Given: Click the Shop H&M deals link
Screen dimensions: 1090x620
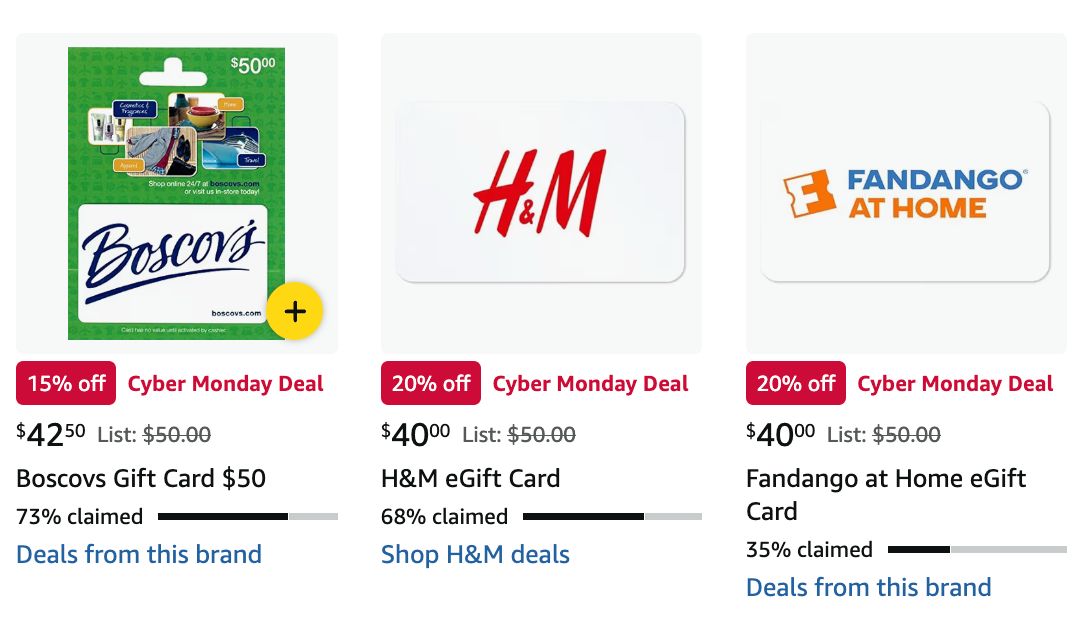Looking at the screenshot, I should pyautogui.click(x=475, y=554).
